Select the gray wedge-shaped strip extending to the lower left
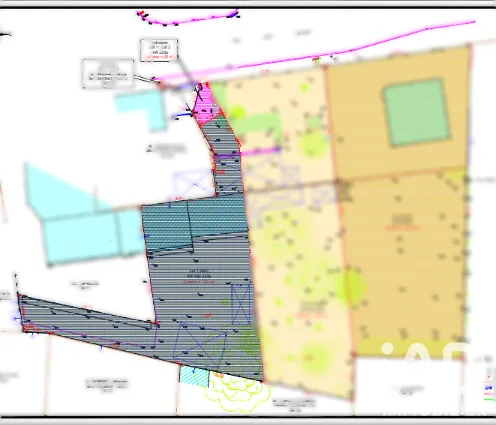Screen dimensions: 496x425 click(x=87, y=321)
